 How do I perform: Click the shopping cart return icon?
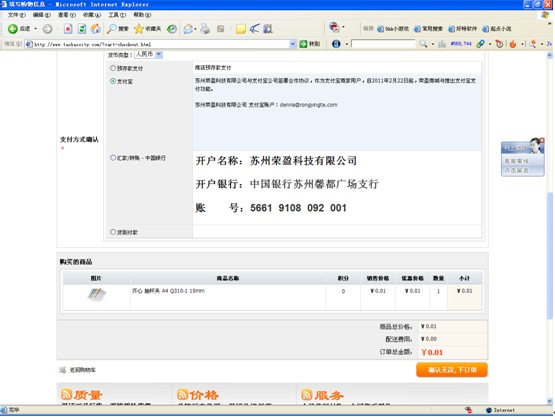click(x=63, y=370)
